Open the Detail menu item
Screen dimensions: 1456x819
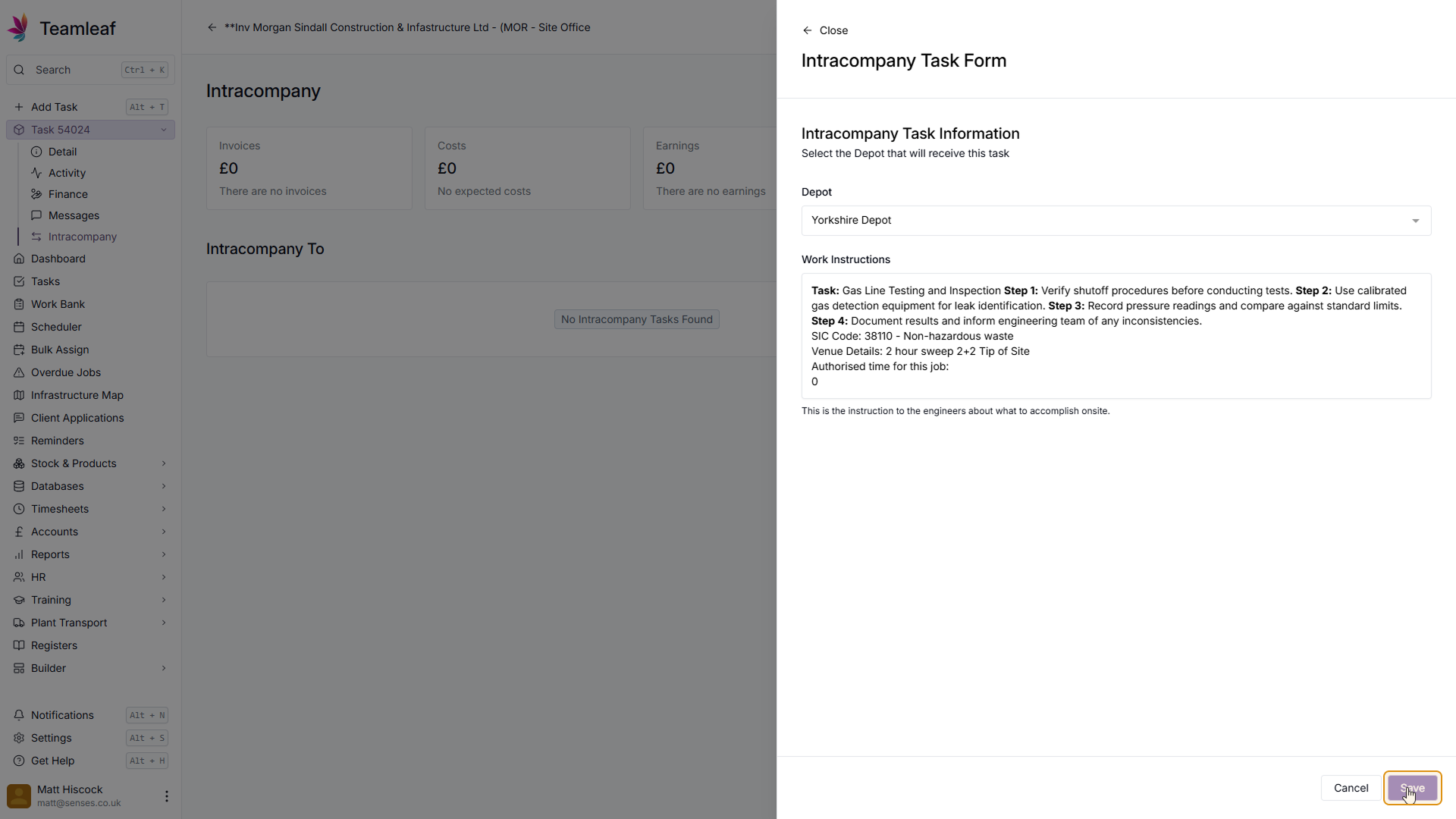(99, 152)
